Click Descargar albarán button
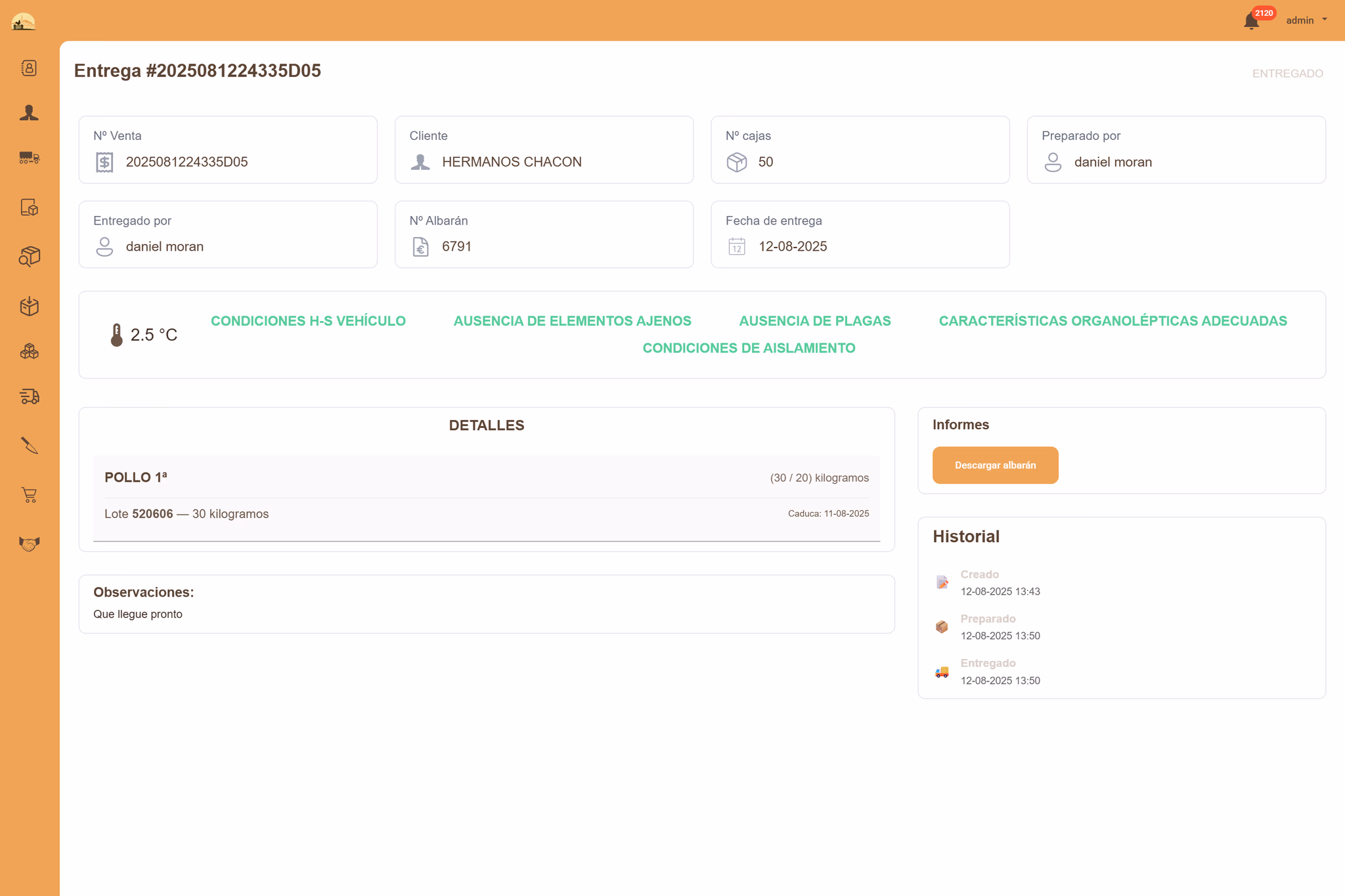Image resolution: width=1345 pixels, height=896 pixels. [x=995, y=465]
